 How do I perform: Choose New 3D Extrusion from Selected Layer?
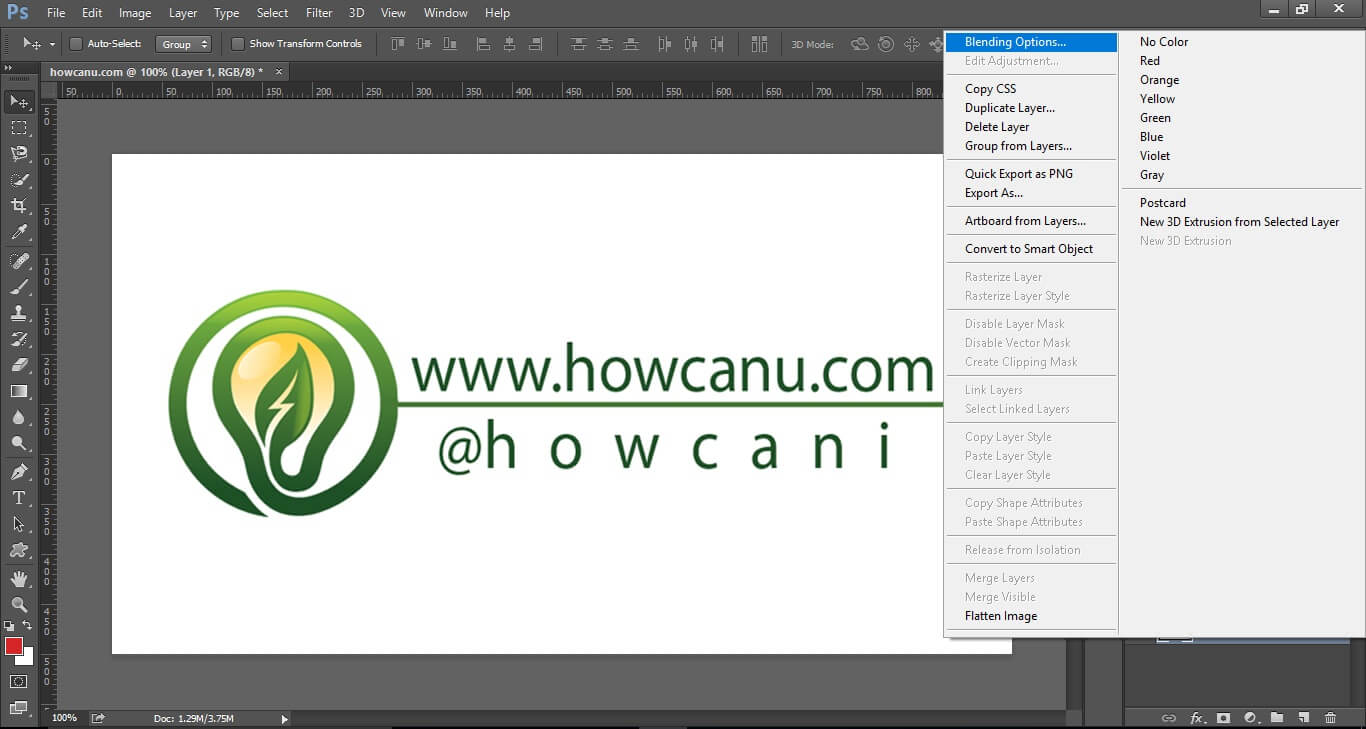[1242, 222]
